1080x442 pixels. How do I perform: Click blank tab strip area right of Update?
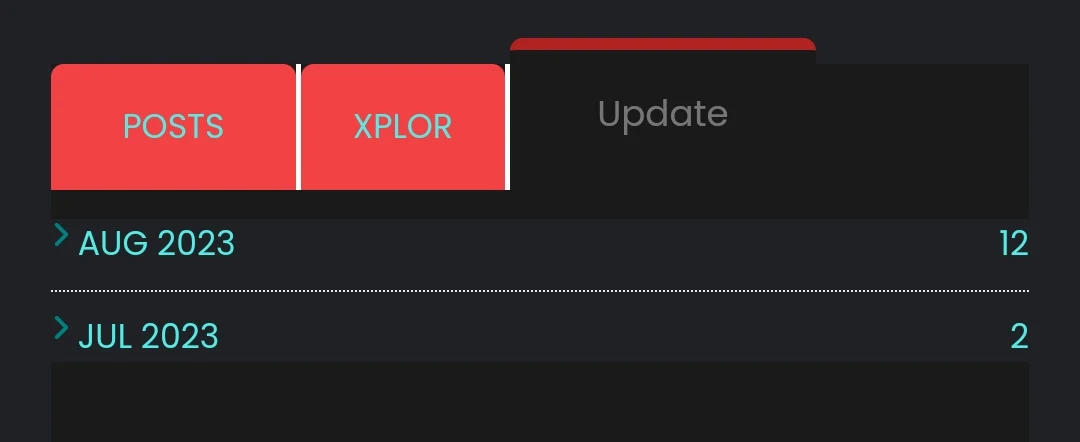pyautogui.click(x=922, y=127)
